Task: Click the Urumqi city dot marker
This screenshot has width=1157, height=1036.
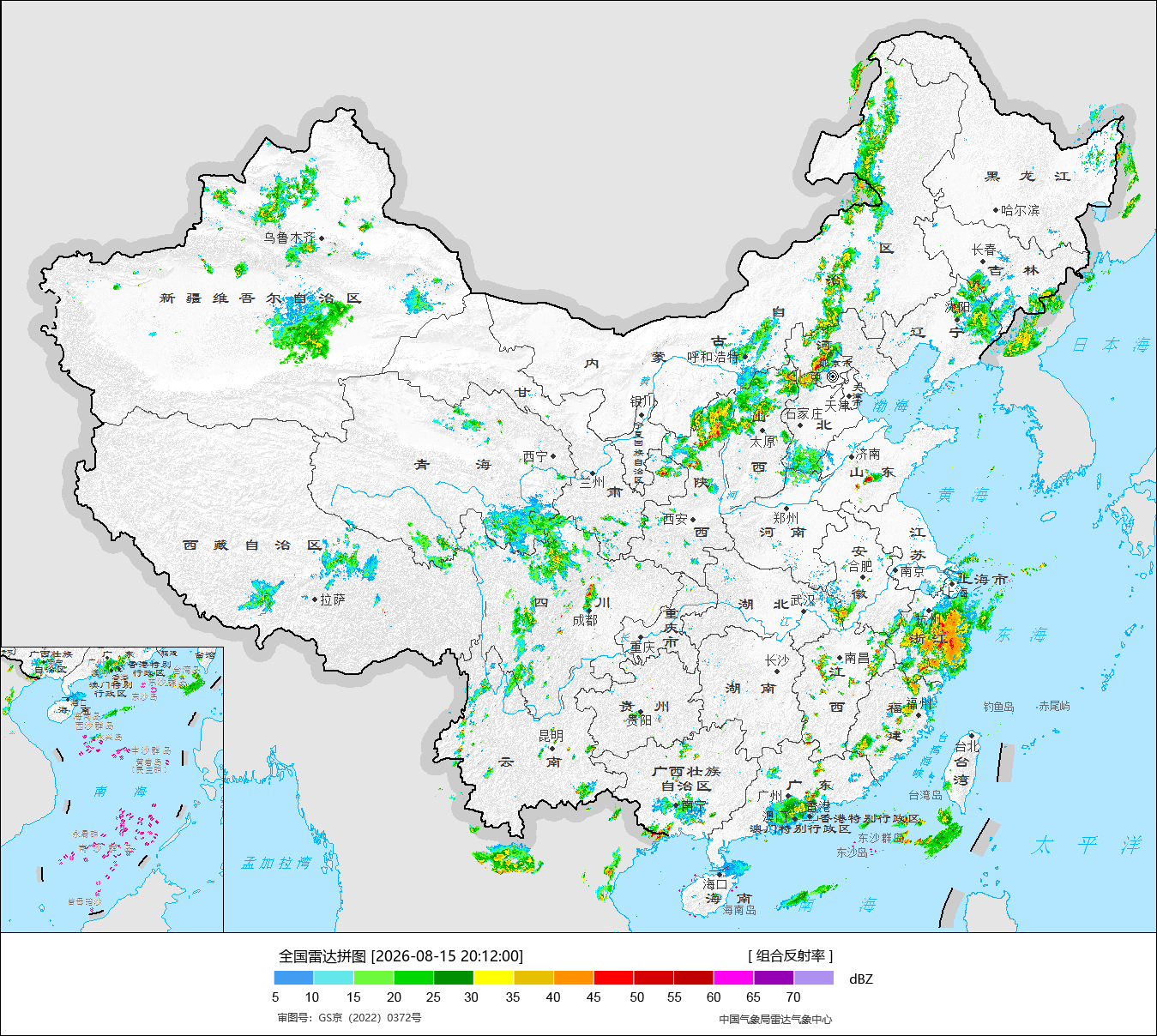Action: [322, 238]
